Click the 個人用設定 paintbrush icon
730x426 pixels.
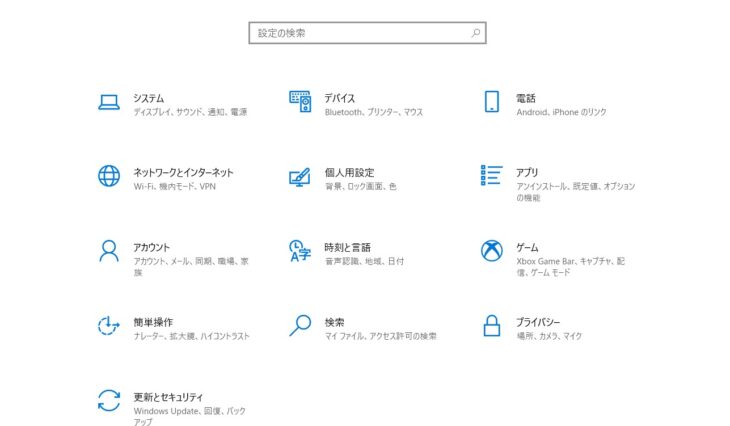pyautogui.click(x=300, y=177)
